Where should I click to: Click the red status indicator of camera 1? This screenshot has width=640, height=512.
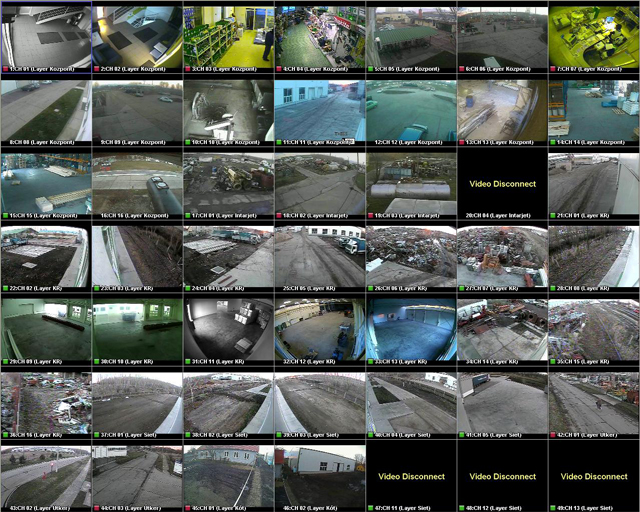tap(5, 69)
